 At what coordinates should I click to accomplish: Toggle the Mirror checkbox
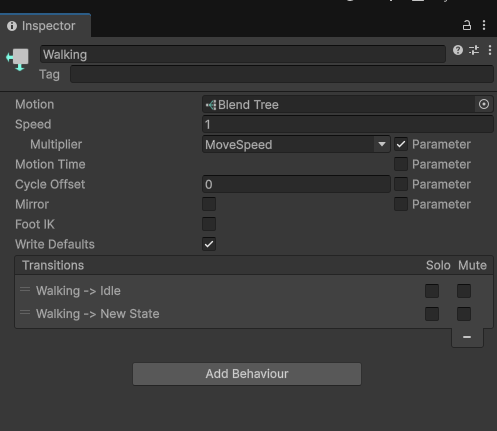tap(209, 204)
